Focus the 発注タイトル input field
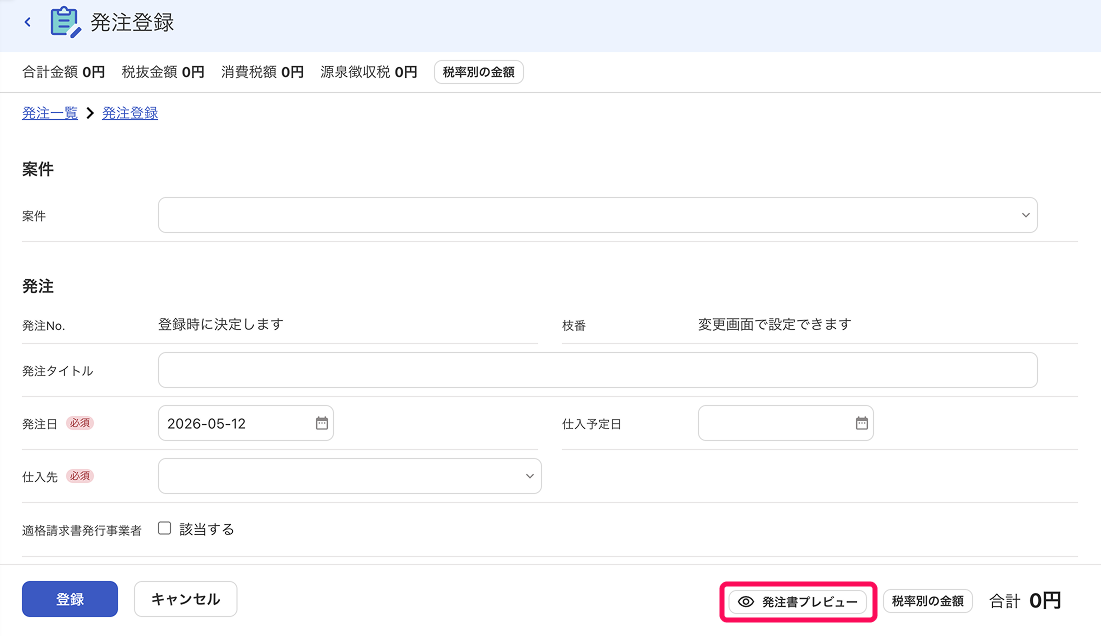Image resolution: width=1101 pixels, height=636 pixels. [598, 370]
